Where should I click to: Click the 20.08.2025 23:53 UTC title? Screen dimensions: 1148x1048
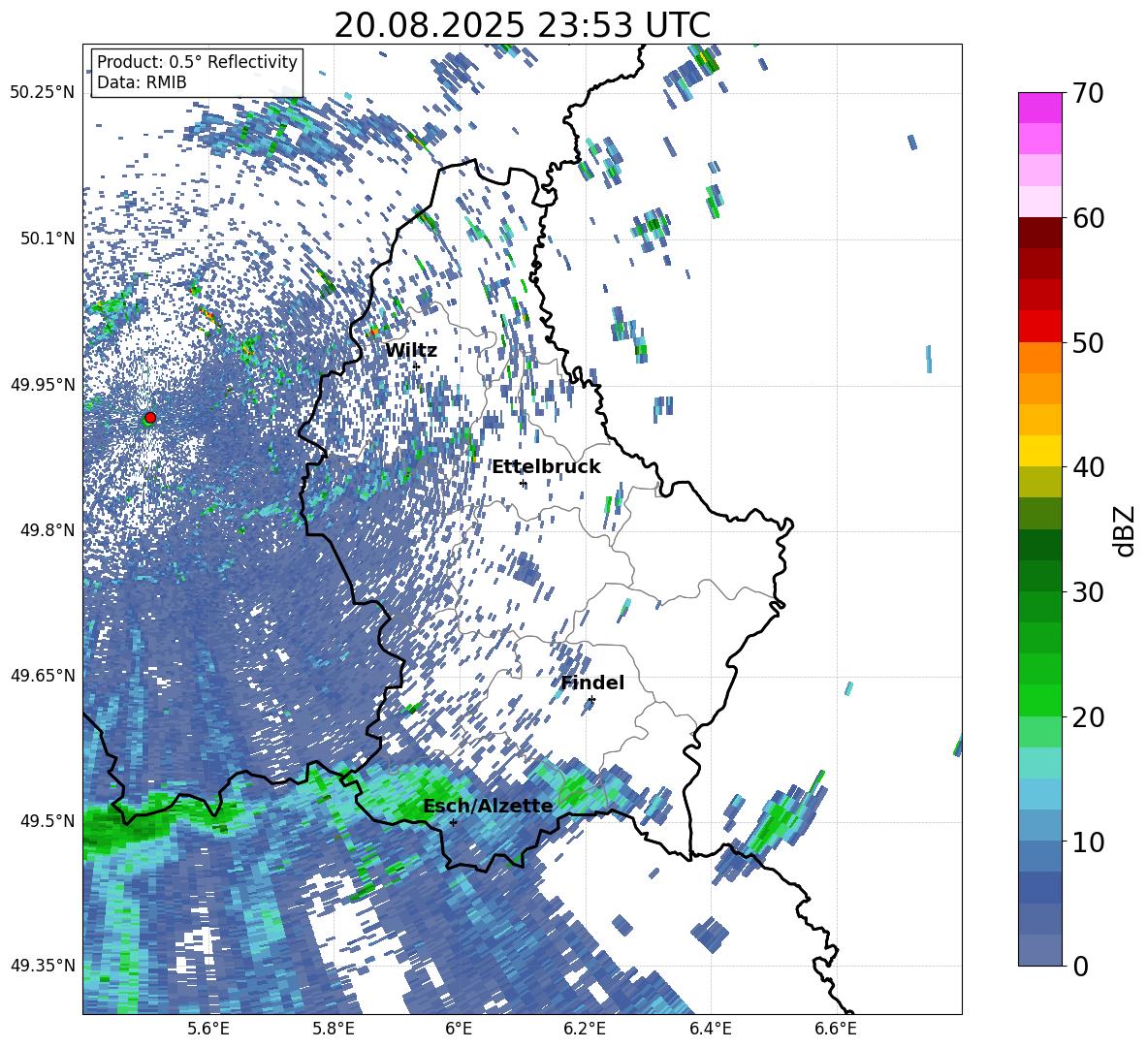[x=522, y=25]
